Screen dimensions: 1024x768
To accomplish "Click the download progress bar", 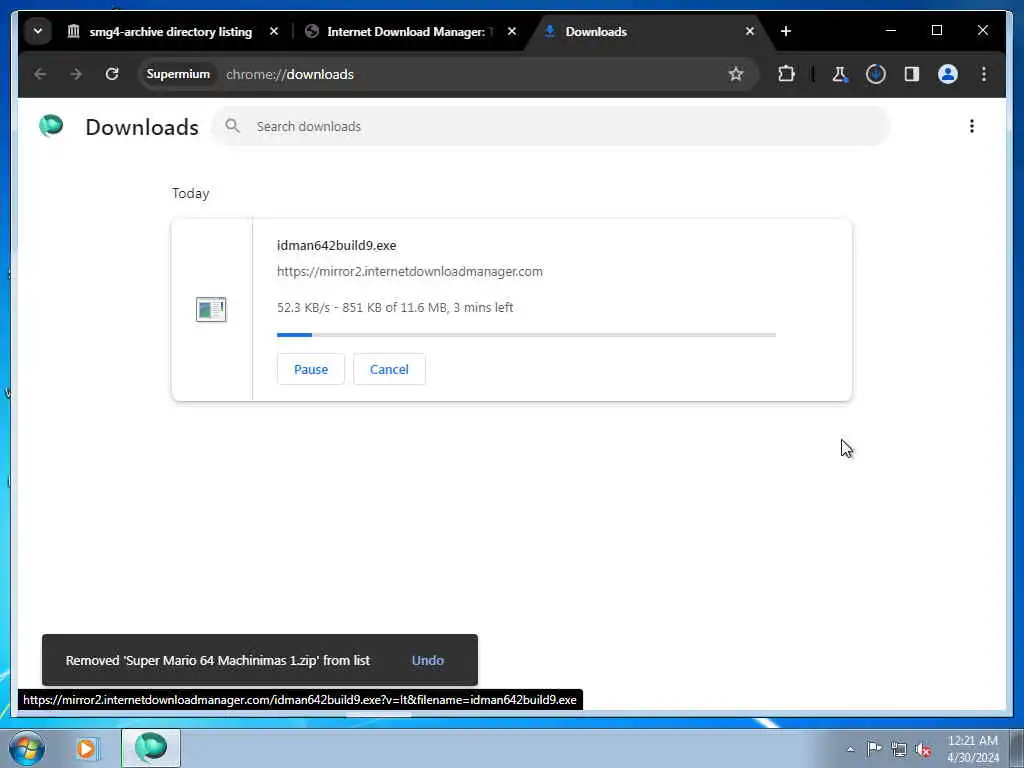I will (x=526, y=335).
